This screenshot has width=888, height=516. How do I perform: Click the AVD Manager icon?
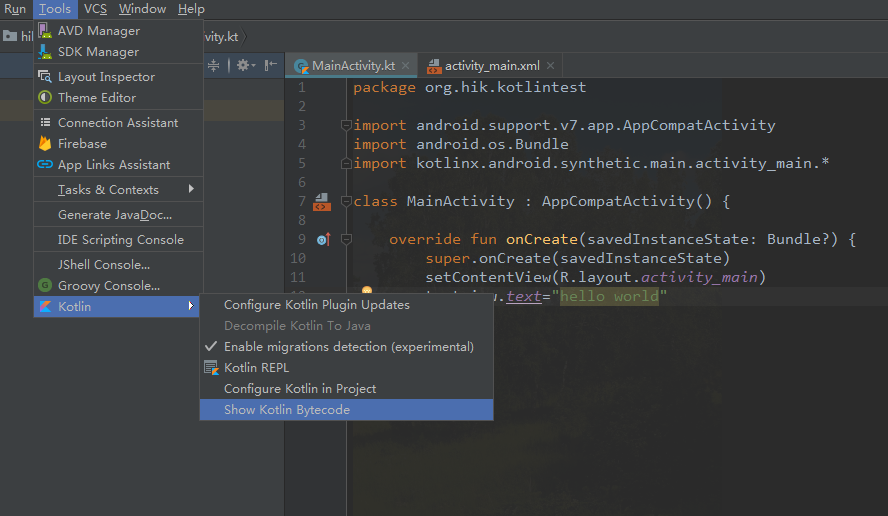[x=45, y=31]
